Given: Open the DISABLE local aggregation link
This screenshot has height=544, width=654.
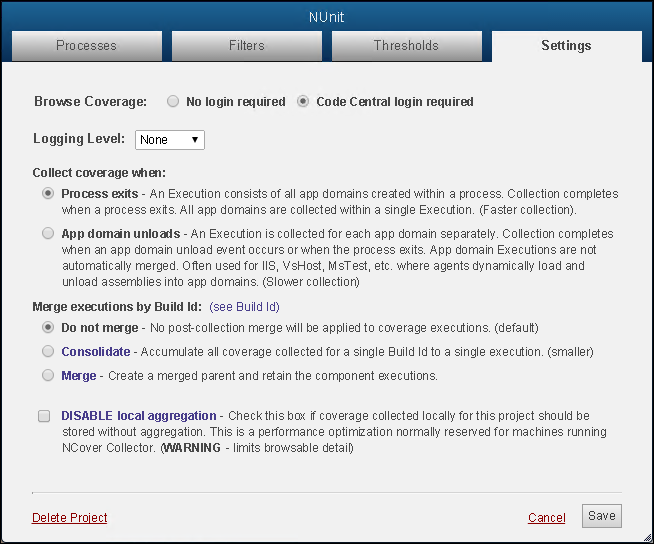Looking at the screenshot, I should click(x=138, y=416).
